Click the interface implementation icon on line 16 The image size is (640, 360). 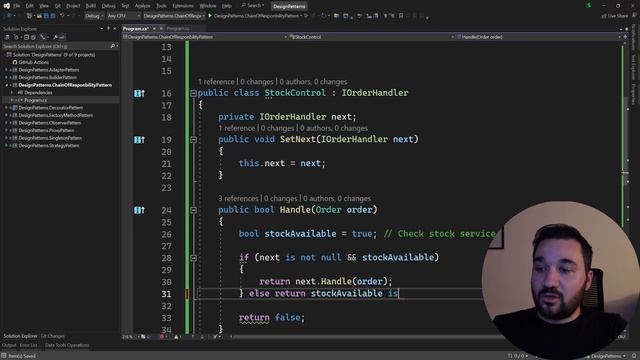139,93
